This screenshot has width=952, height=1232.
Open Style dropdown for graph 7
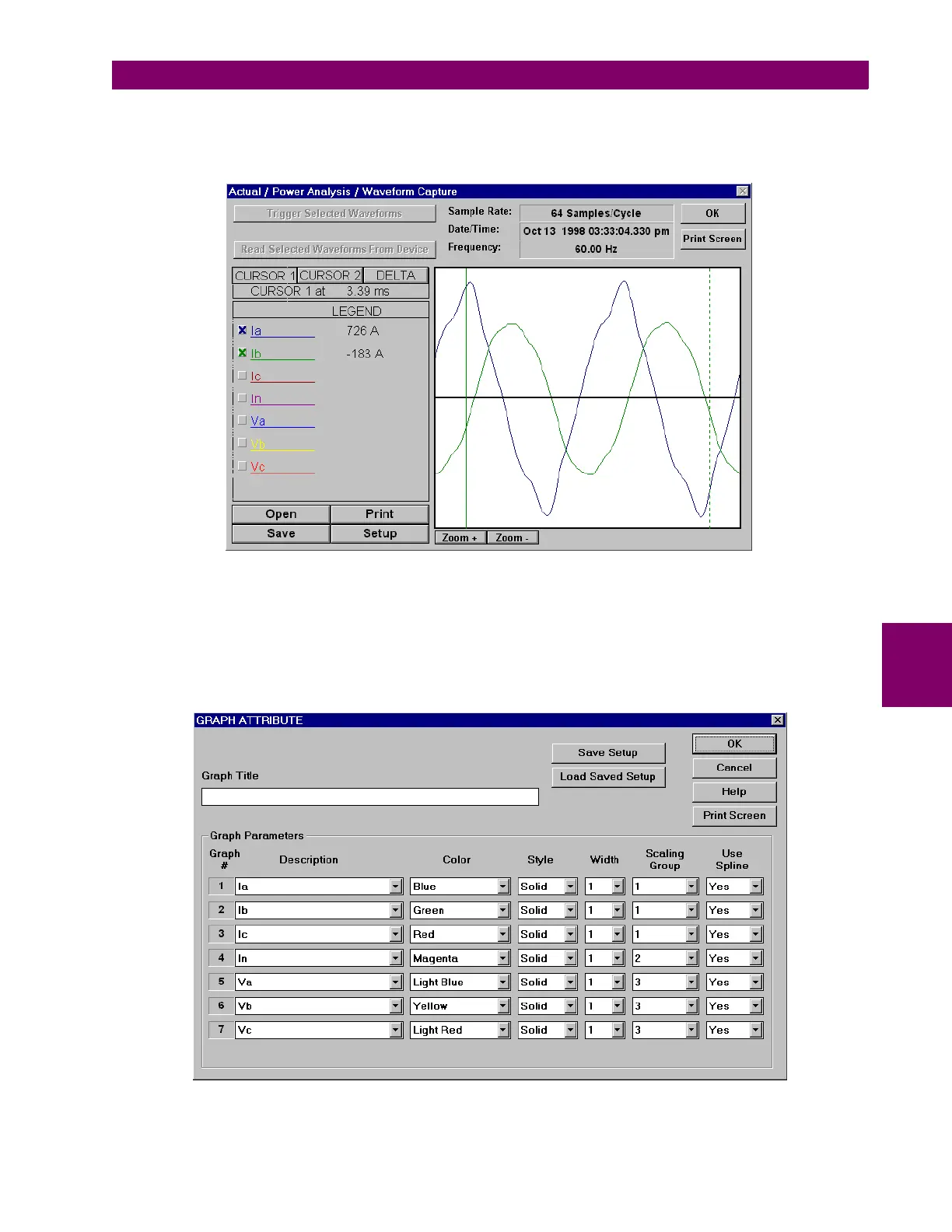click(571, 1030)
